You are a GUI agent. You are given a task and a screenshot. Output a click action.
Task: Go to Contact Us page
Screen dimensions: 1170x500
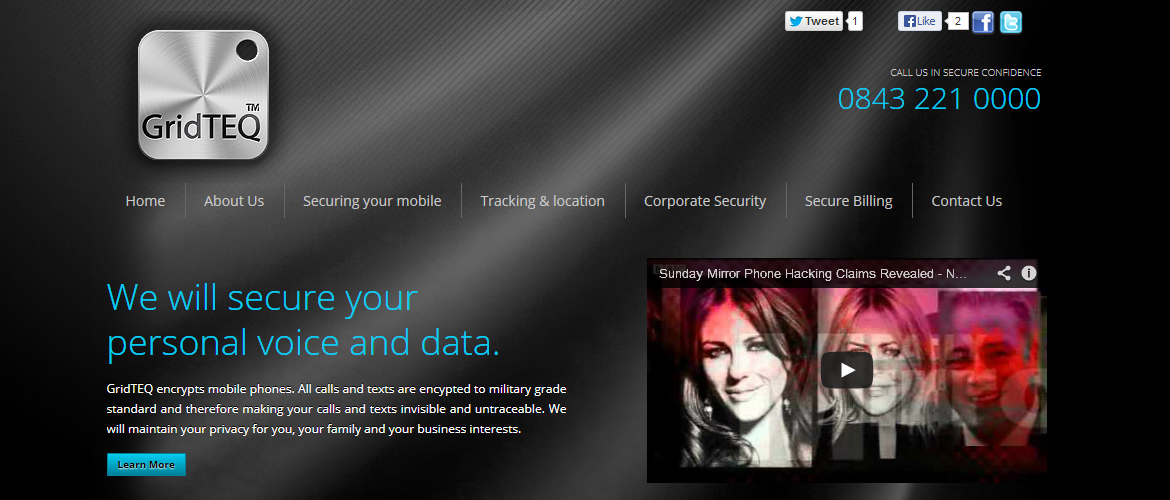pyautogui.click(x=966, y=201)
